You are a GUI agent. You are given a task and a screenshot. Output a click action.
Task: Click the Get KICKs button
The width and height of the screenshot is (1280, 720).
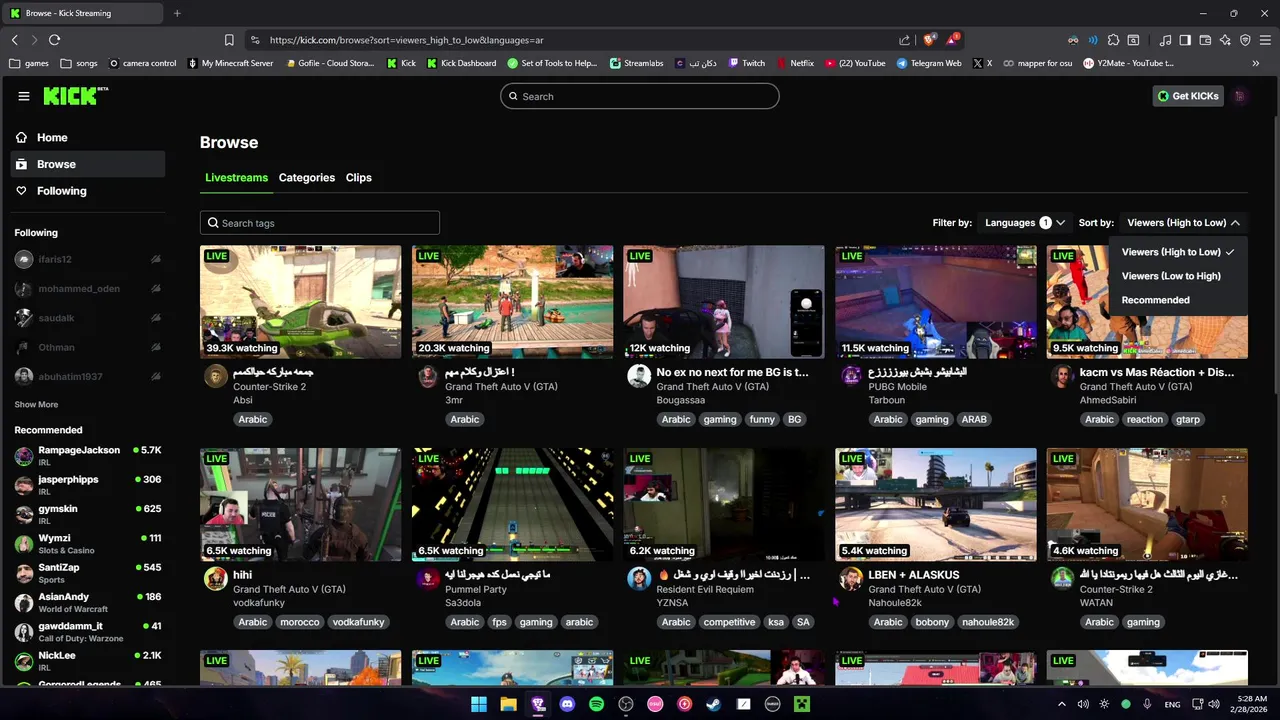(1188, 96)
